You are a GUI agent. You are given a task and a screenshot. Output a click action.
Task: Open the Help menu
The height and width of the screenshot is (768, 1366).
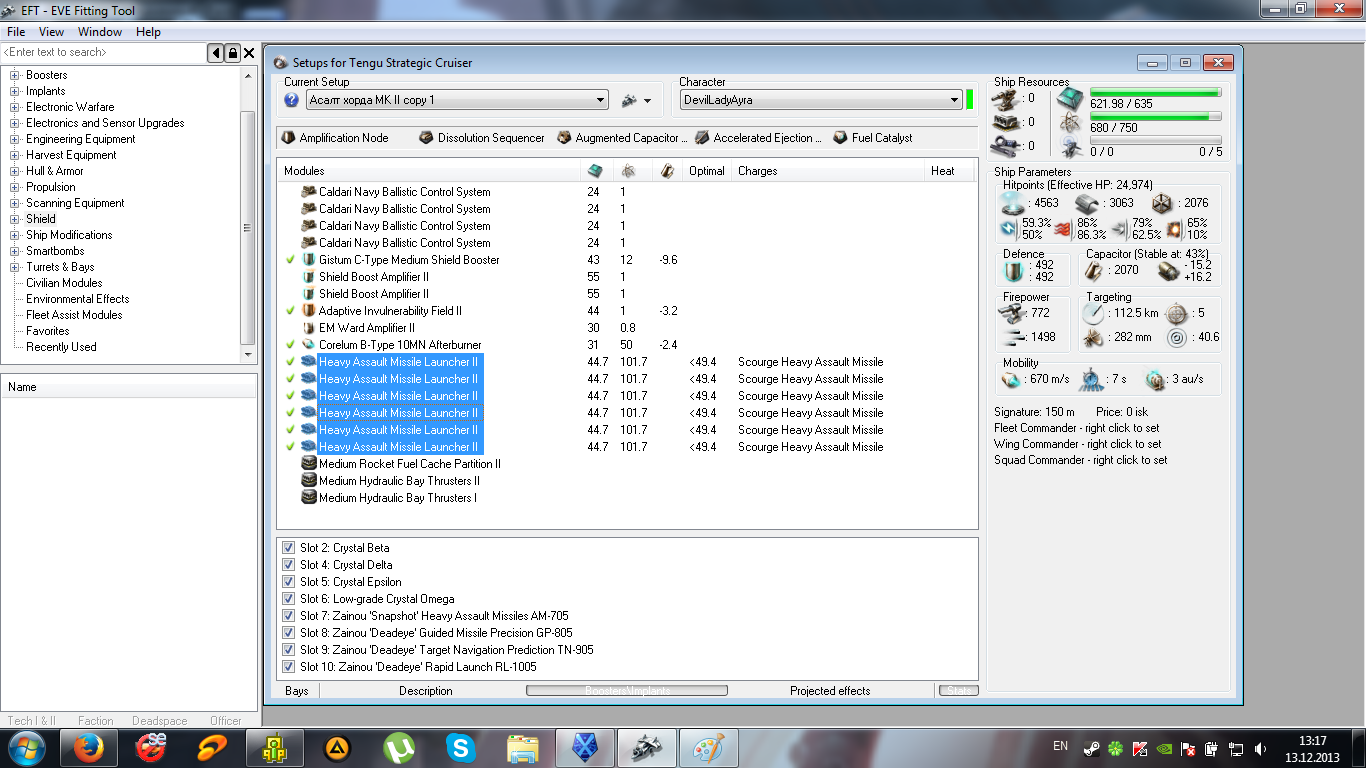pyautogui.click(x=148, y=32)
